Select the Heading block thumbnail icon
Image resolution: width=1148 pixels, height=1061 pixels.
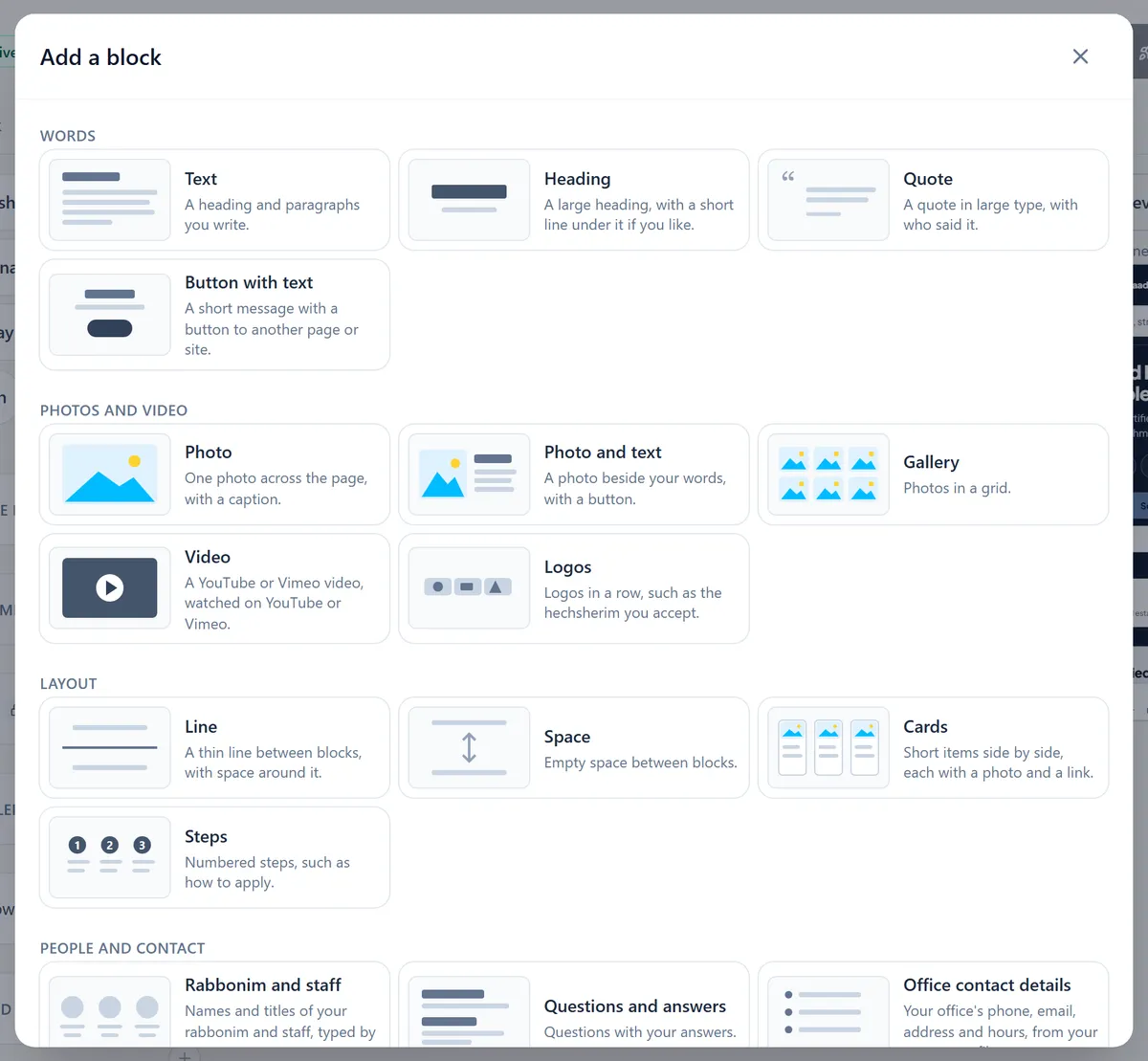(469, 200)
